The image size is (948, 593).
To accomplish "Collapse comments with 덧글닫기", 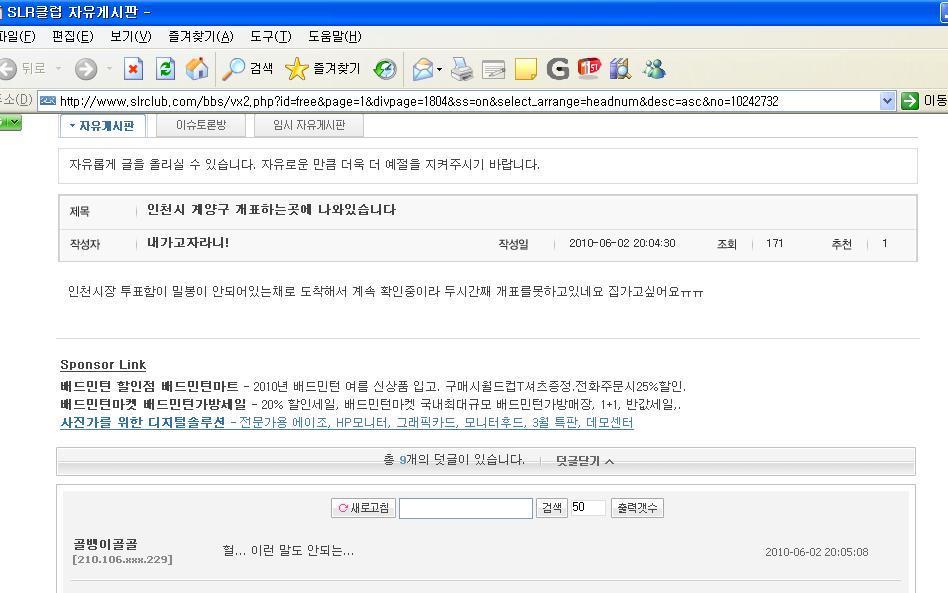I will point(585,461).
